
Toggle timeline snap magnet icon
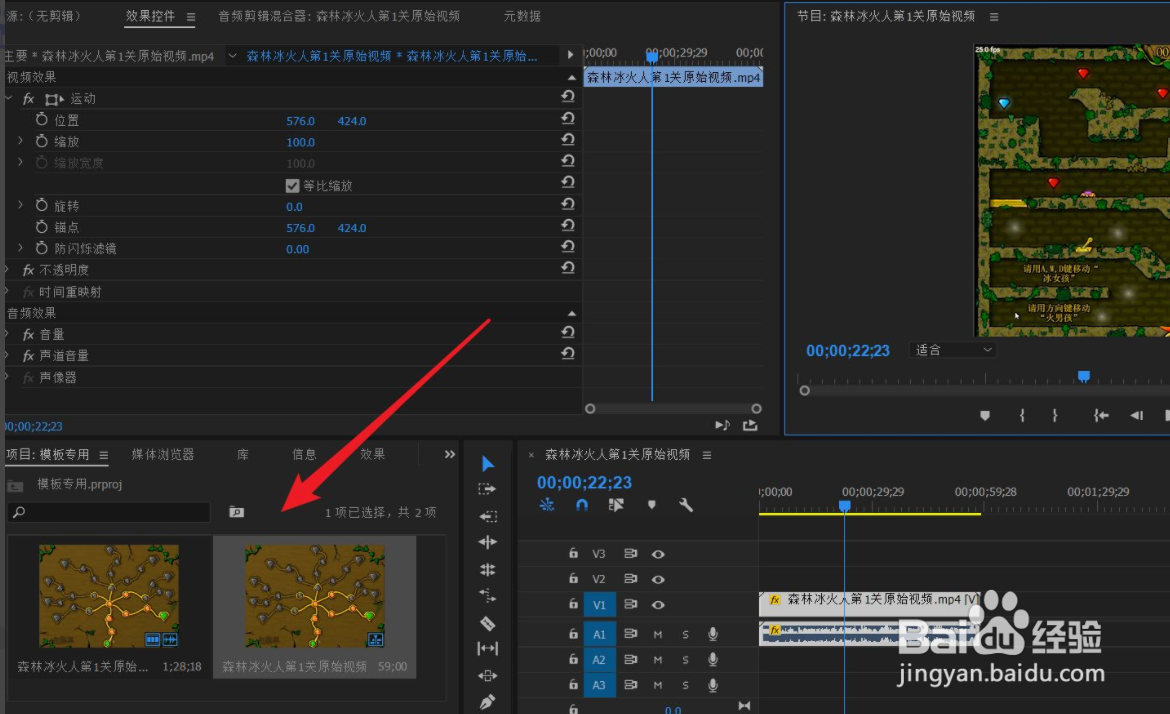tap(582, 505)
